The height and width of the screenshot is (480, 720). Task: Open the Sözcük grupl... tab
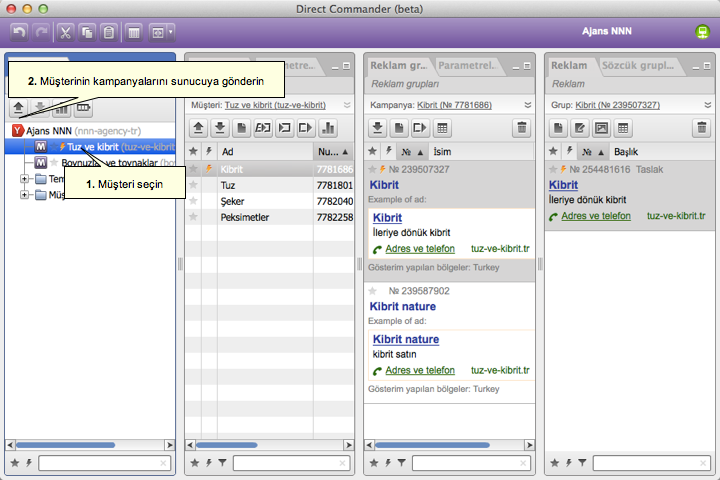[638, 66]
